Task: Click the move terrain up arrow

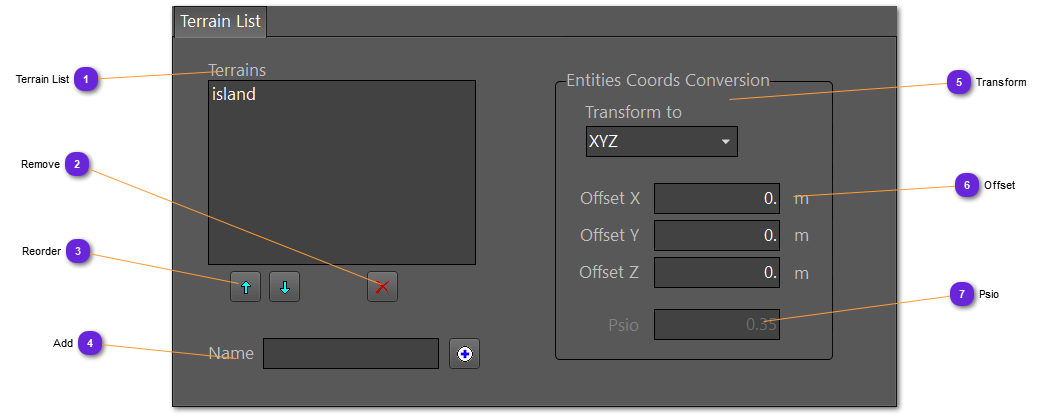Action: (x=245, y=287)
